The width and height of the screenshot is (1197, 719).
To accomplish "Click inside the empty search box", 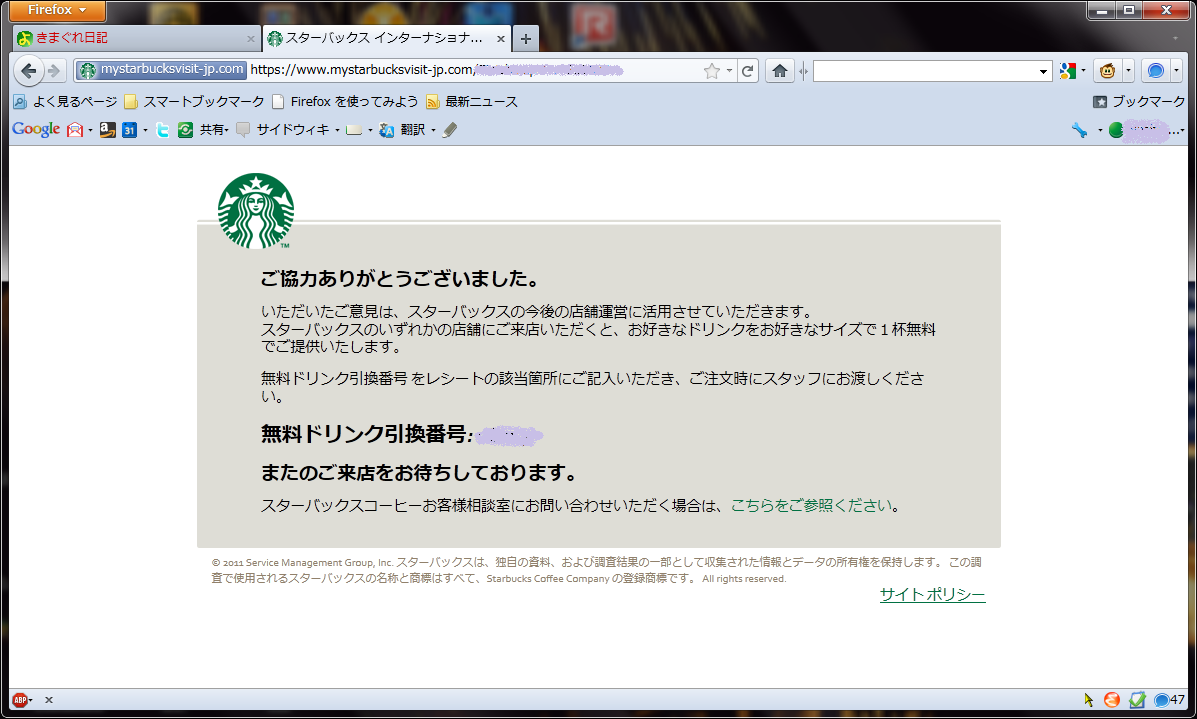I will pos(924,71).
